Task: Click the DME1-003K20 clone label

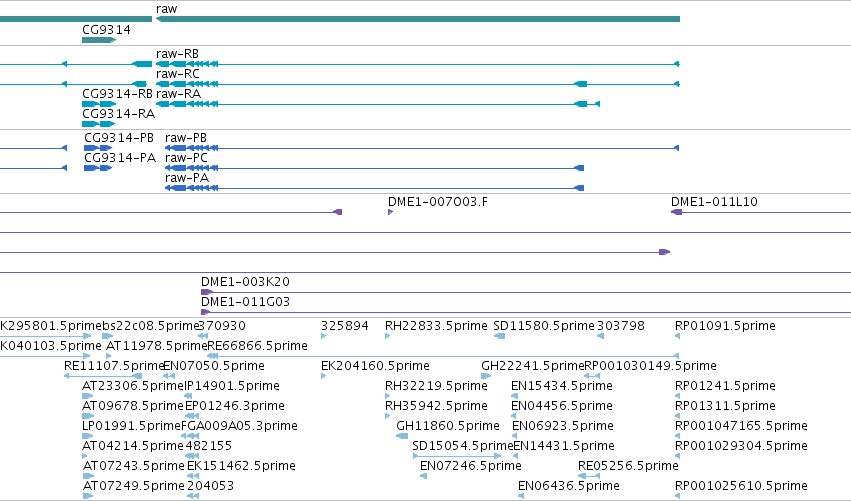Action: [x=245, y=282]
